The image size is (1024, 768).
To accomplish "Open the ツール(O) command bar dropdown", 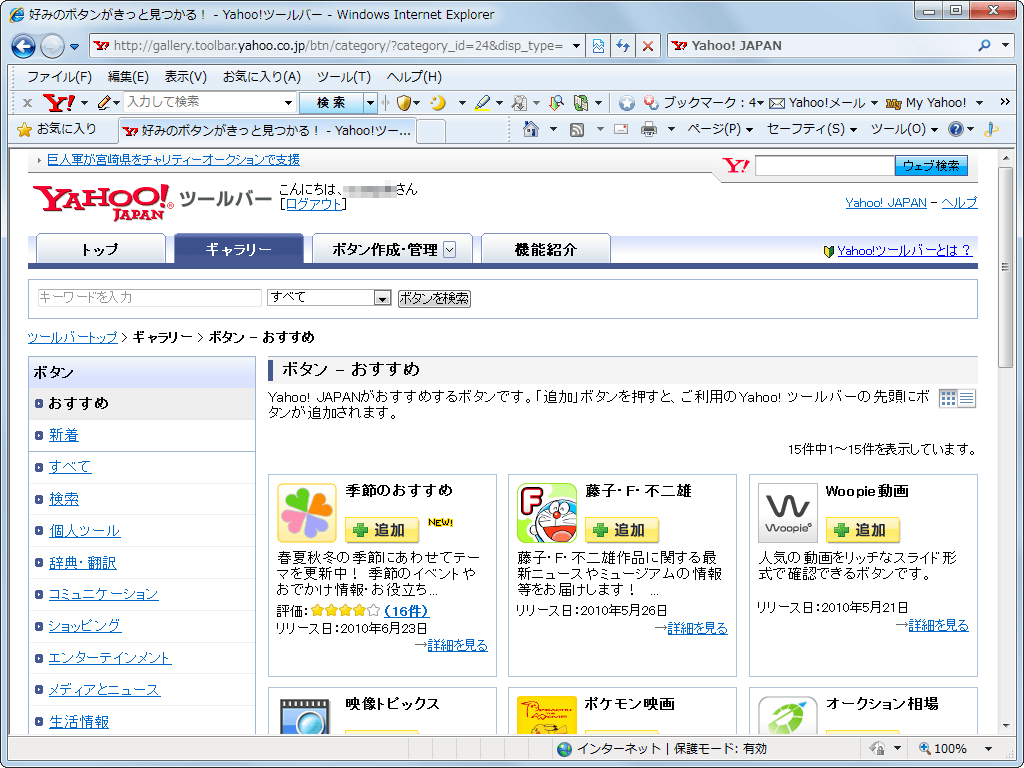I will 904,129.
